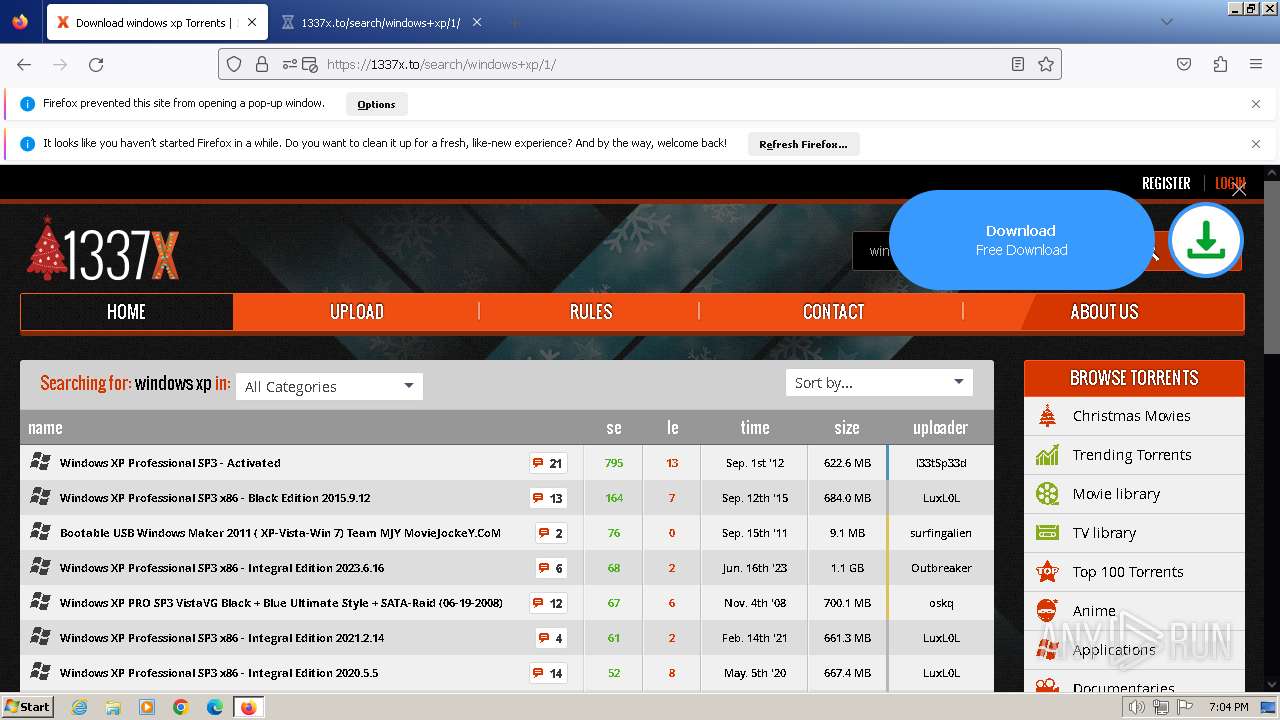Viewport: 1280px width, 720px height.
Task: Click the Top 100 Torrents star icon
Action: (1047, 572)
